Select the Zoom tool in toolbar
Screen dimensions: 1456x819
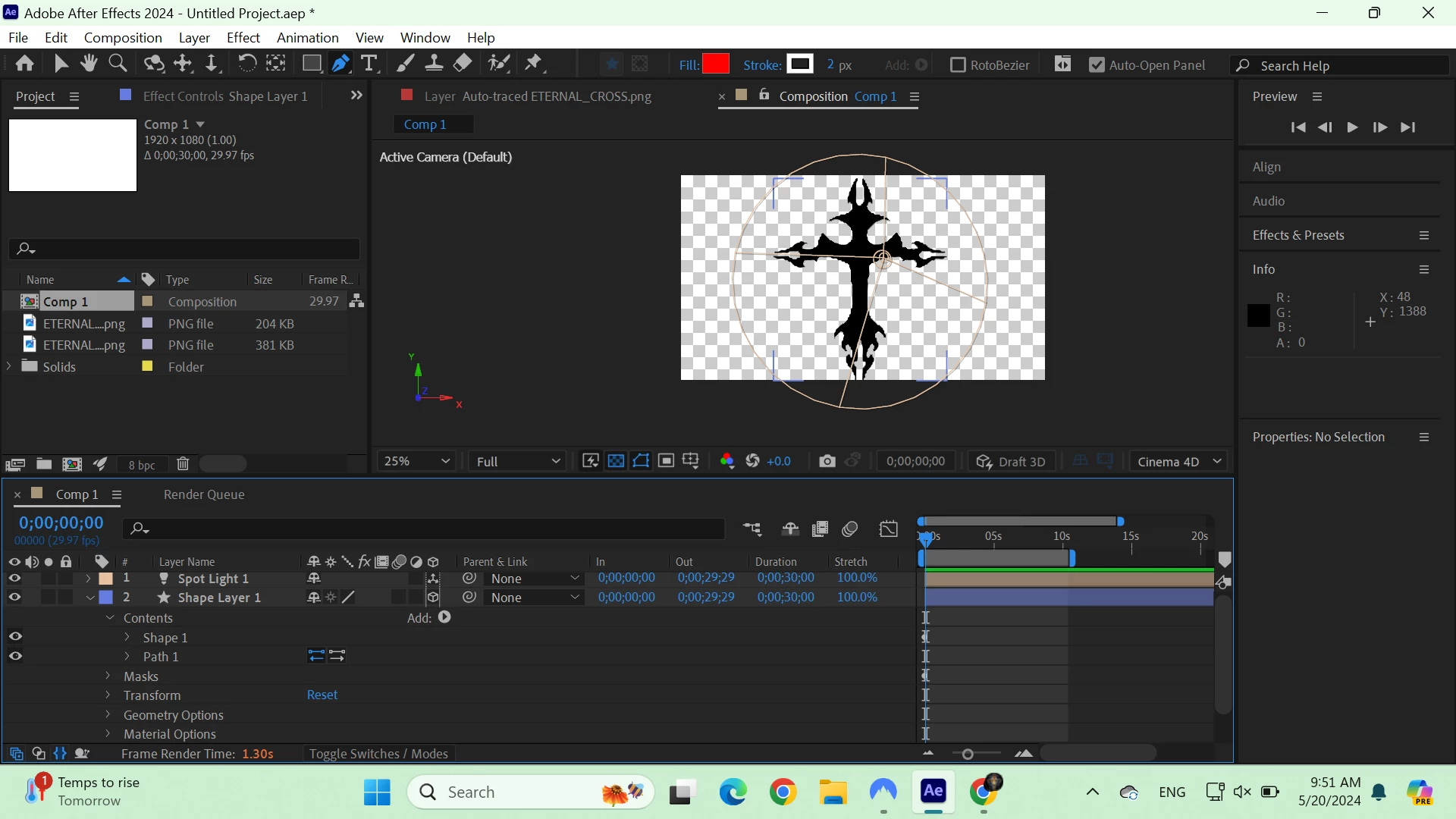click(x=118, y=64)
